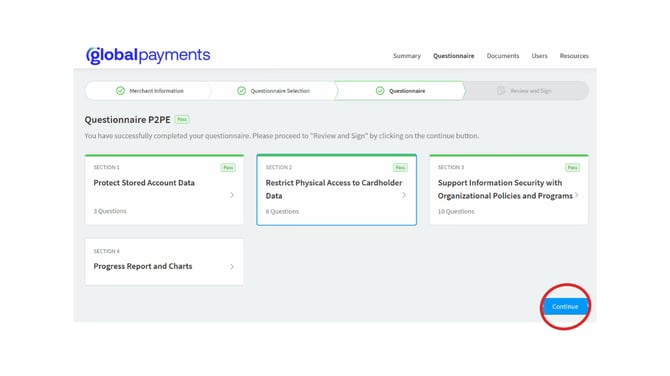Click the Questionnaire Selection checkmark icon
The width and height of the screenshot is (670, 376).
[241, 91]
